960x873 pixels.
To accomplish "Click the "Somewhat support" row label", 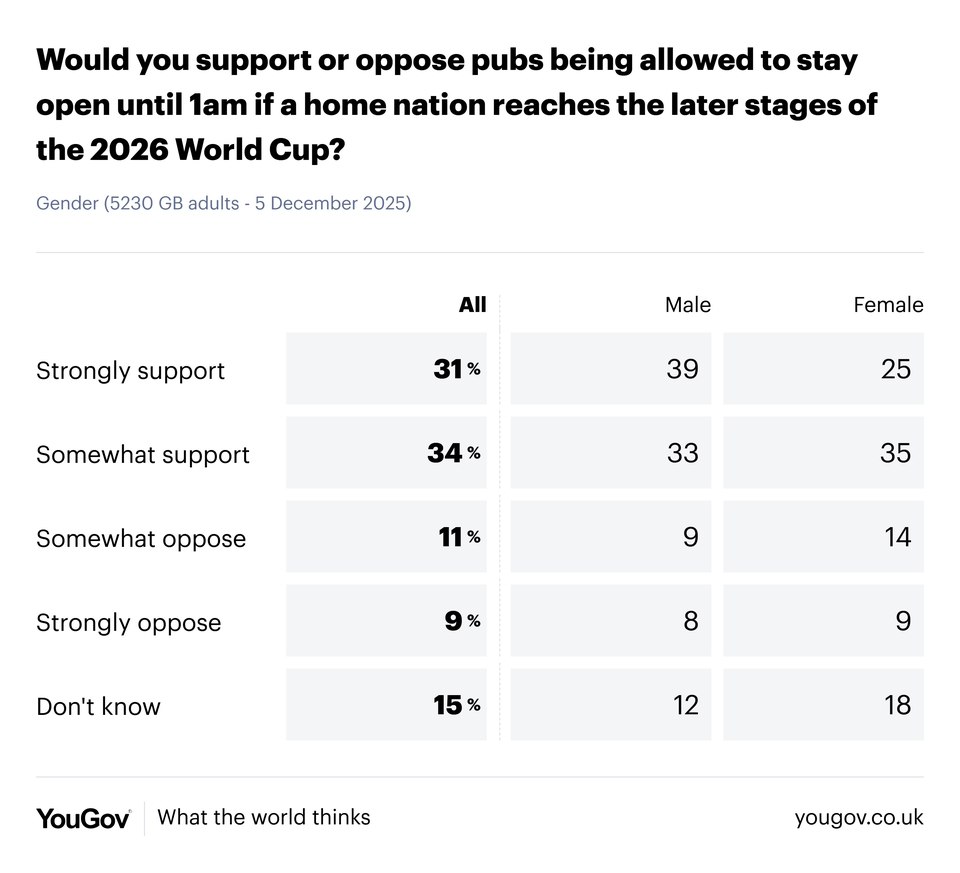I will pos(143,455).
